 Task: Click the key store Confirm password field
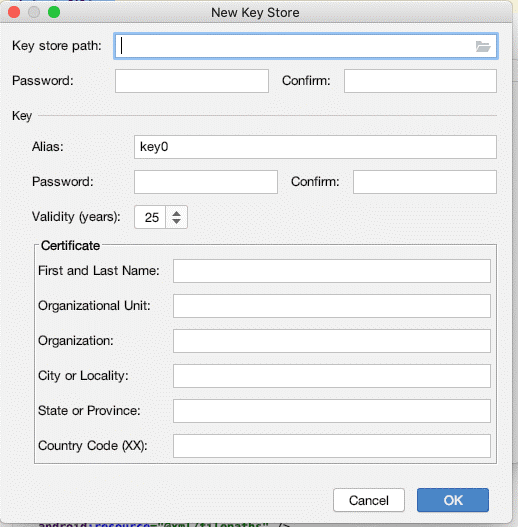point(420,81)
